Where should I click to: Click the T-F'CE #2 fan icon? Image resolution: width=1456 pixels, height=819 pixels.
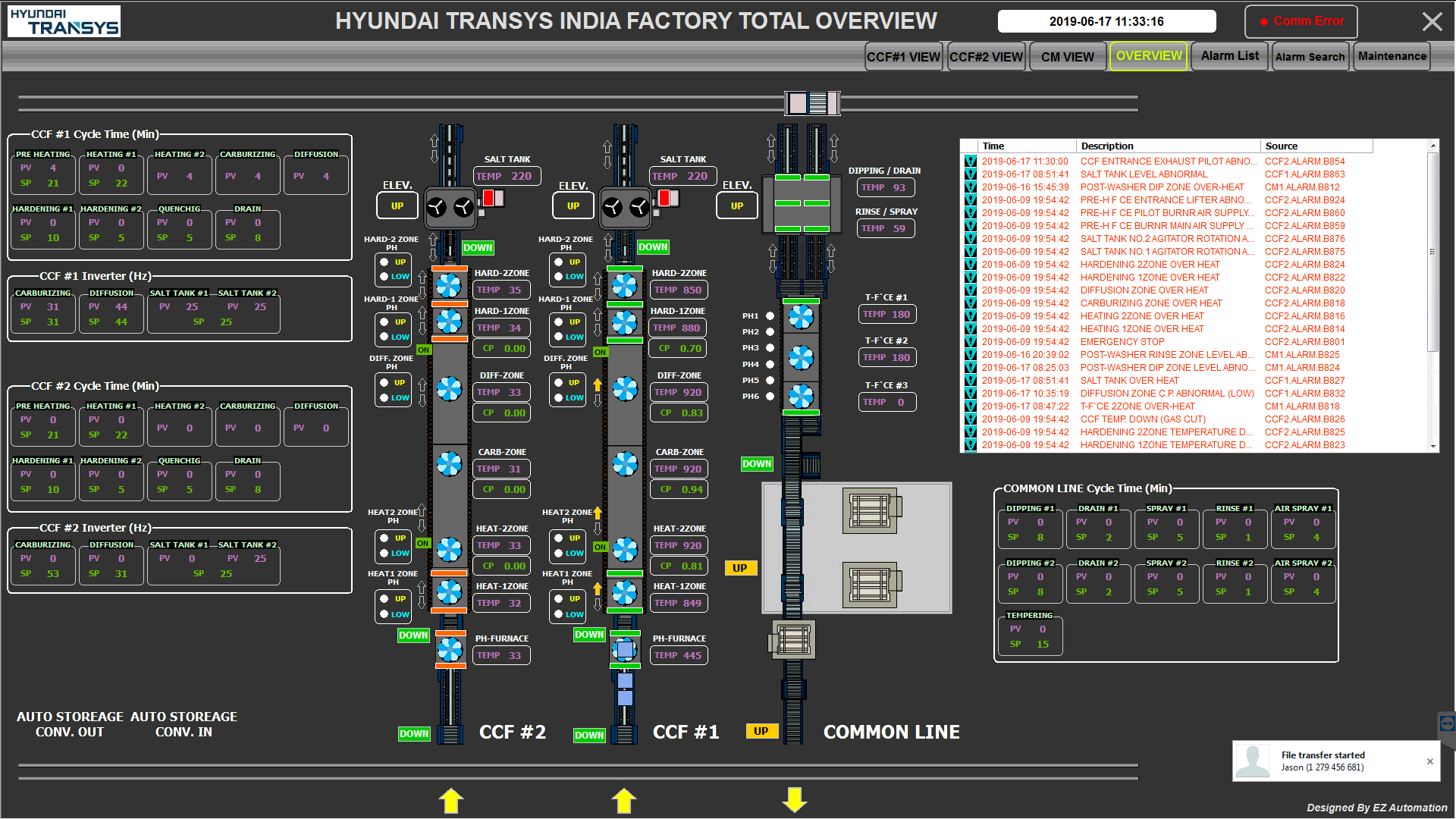[x=801, y=357]
